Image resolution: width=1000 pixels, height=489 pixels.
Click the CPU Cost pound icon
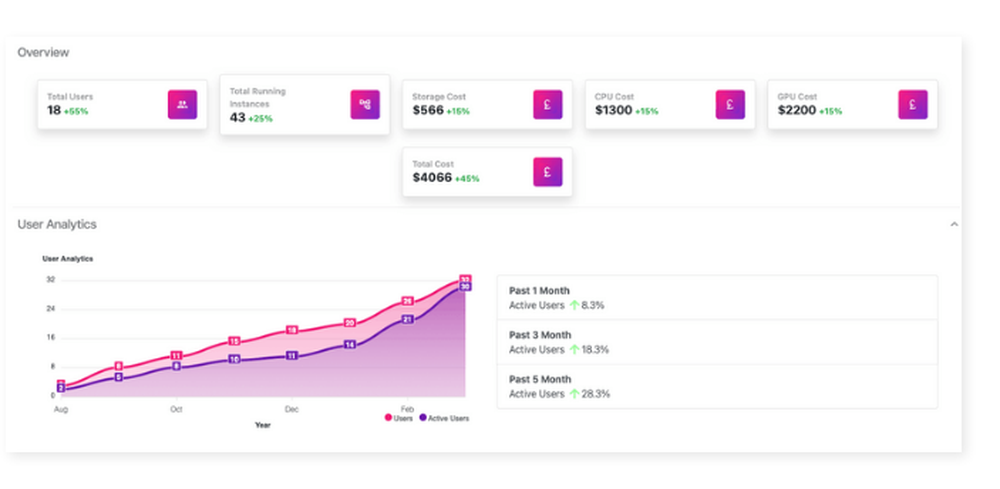tap(730, 105)
